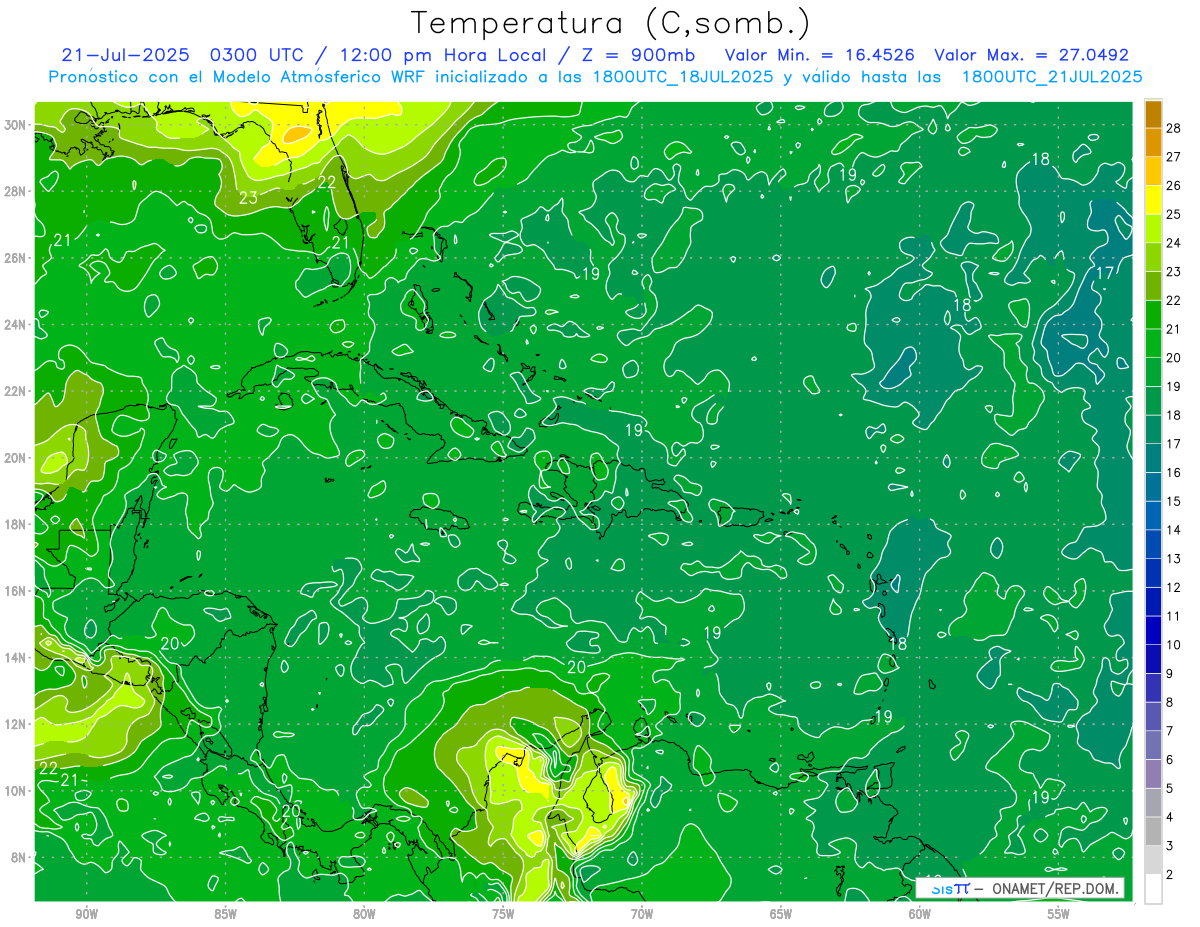Click the "65W" longitude axis label
Screen dimensions: 1200x927
click(x=781, y=914)
